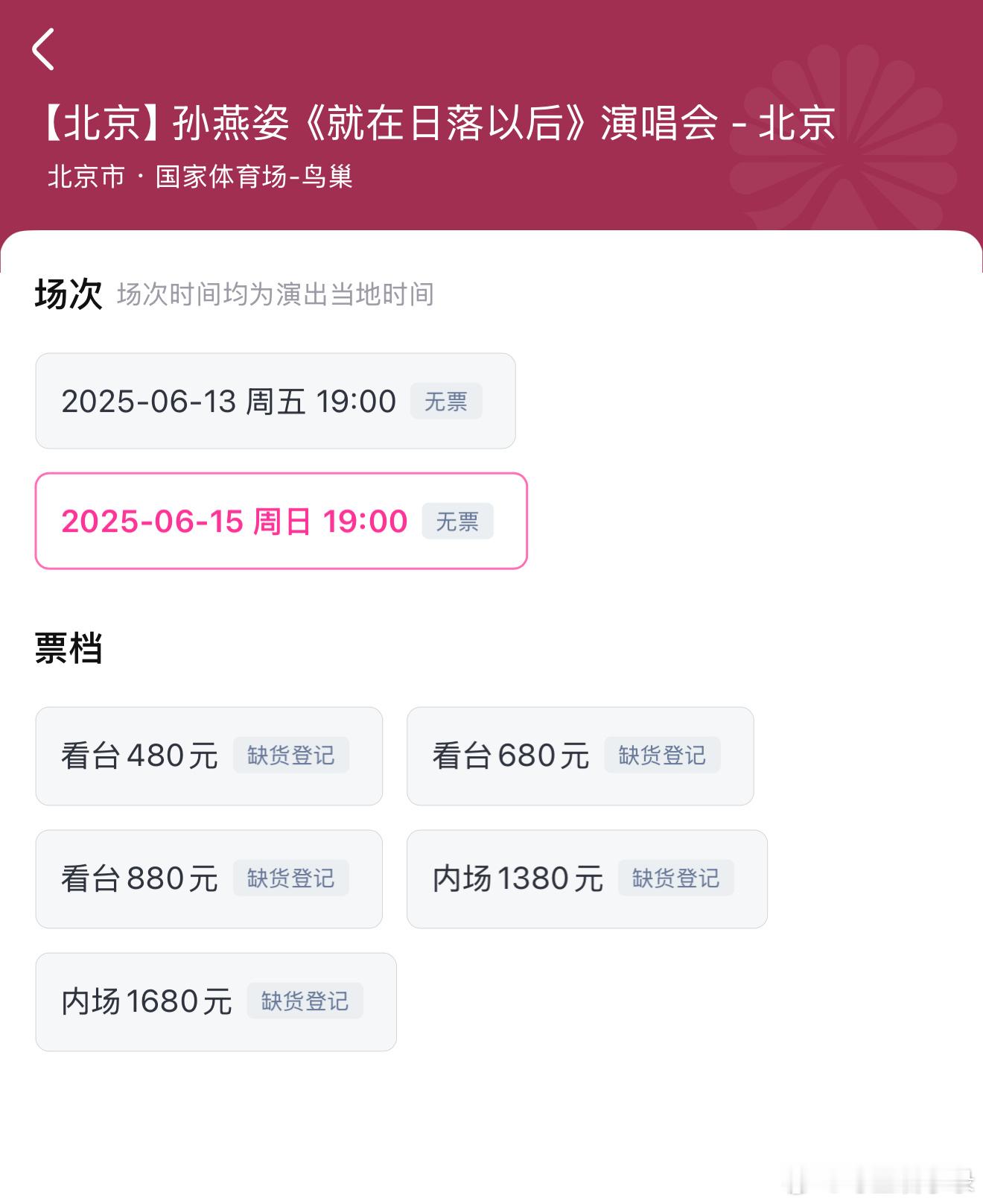Click 缺货登记 next to 内场1680元
This screenshot has width=983, height=1204.
[305, 1001]
